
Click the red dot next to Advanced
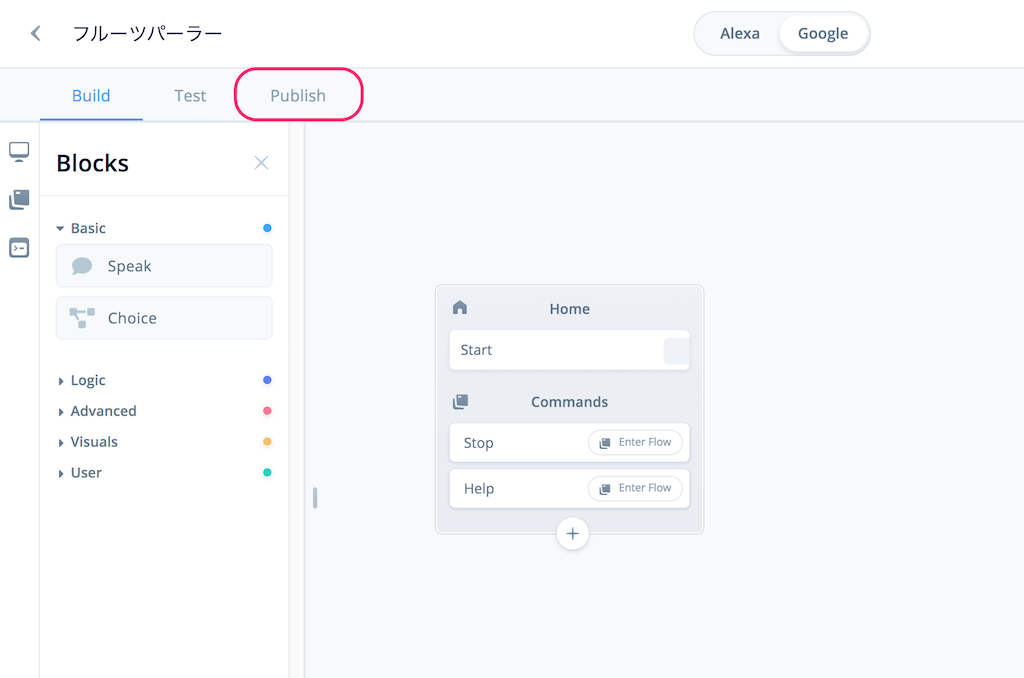coord(267,411)
